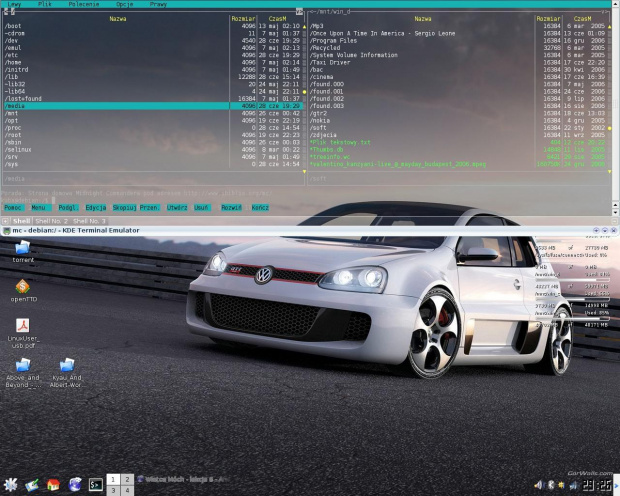Click the Rozwiń function key button

pos(231,208)
